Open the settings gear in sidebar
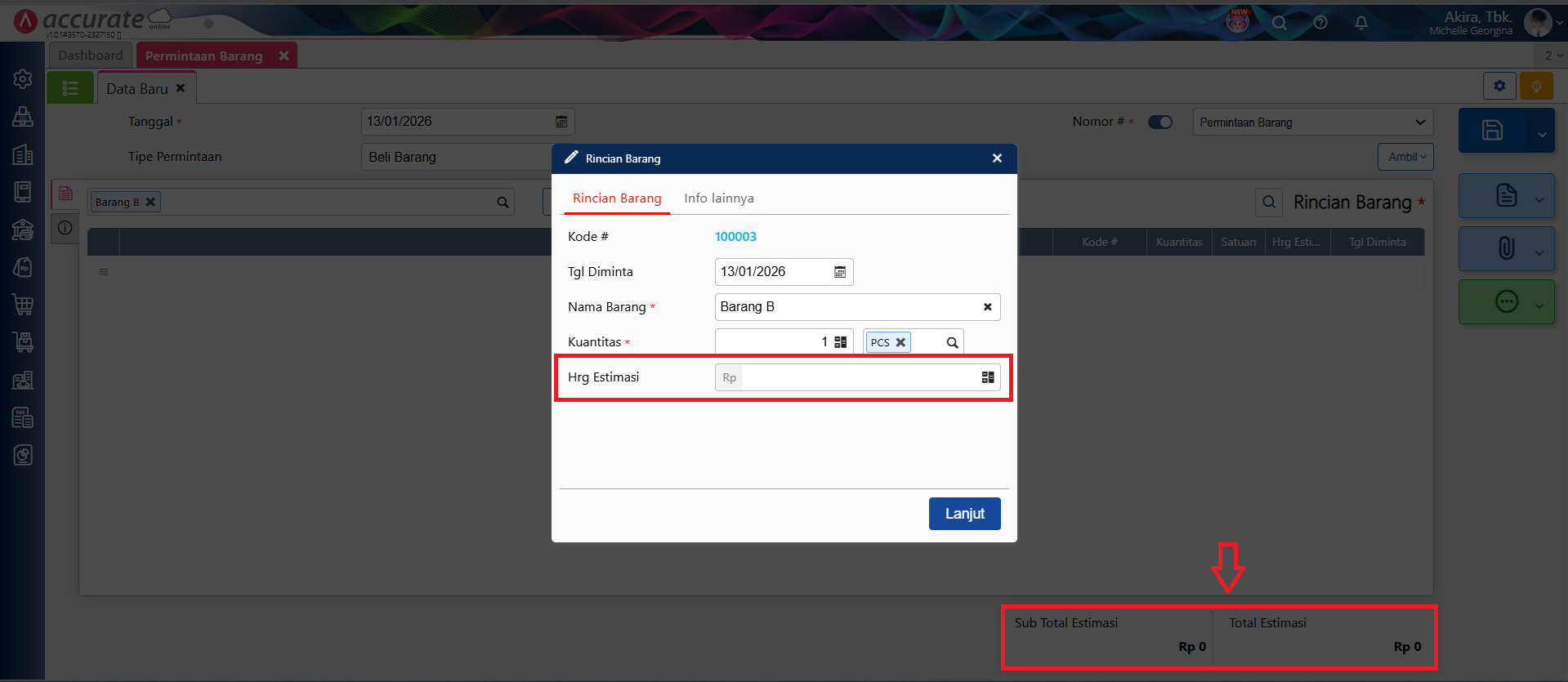 pyautogui.click(x=23, y=78)
